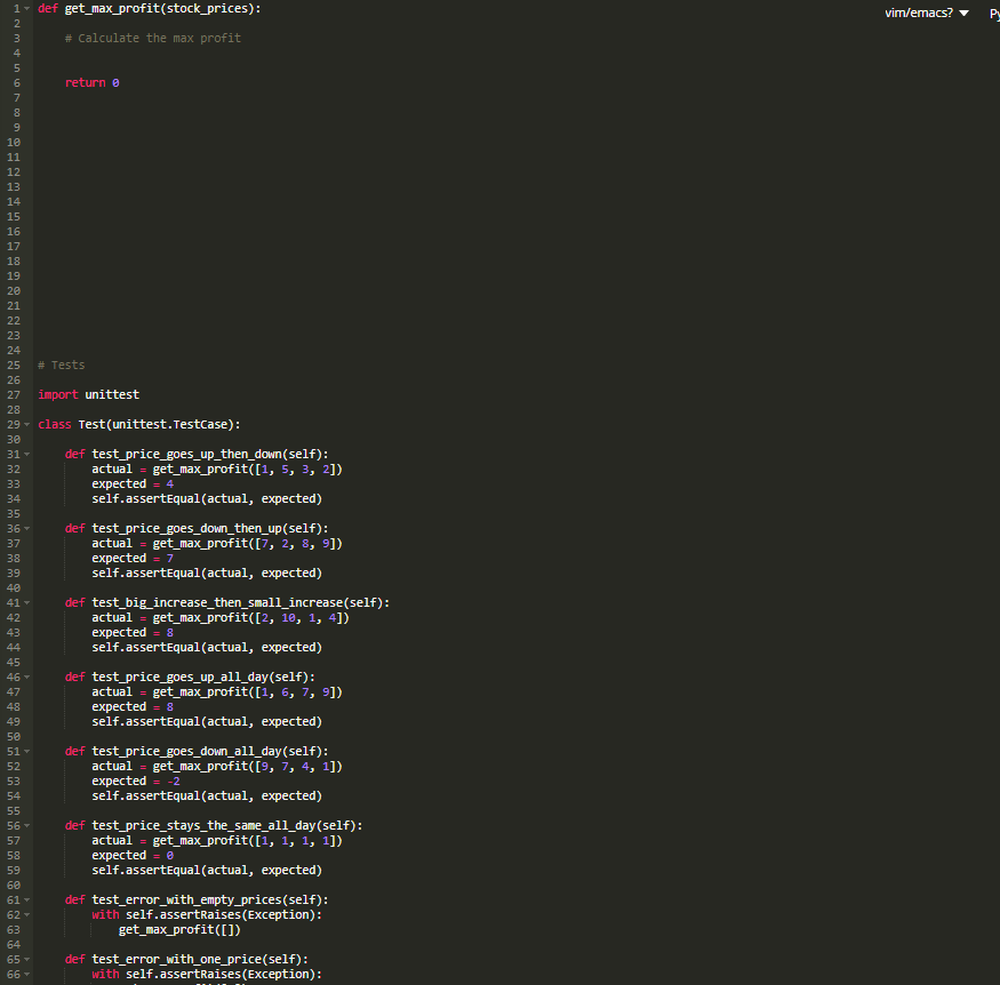Click get_max_profit([2, 10, 1, 4]) call
1000x985 pixels.
251,618
